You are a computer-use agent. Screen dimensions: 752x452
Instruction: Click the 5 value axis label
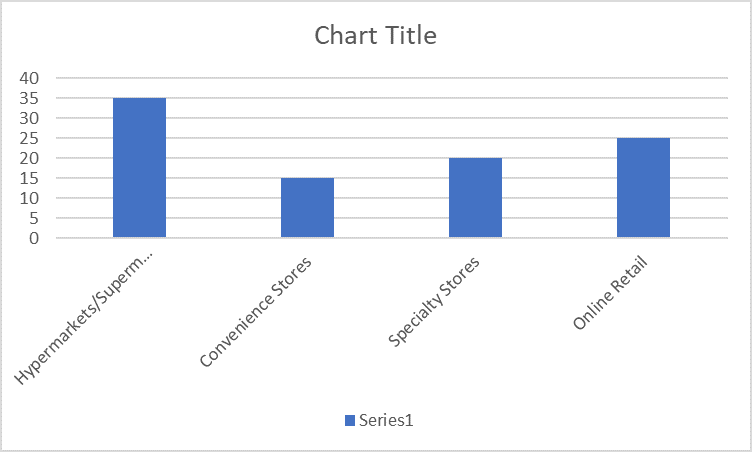tap(34, 218)
